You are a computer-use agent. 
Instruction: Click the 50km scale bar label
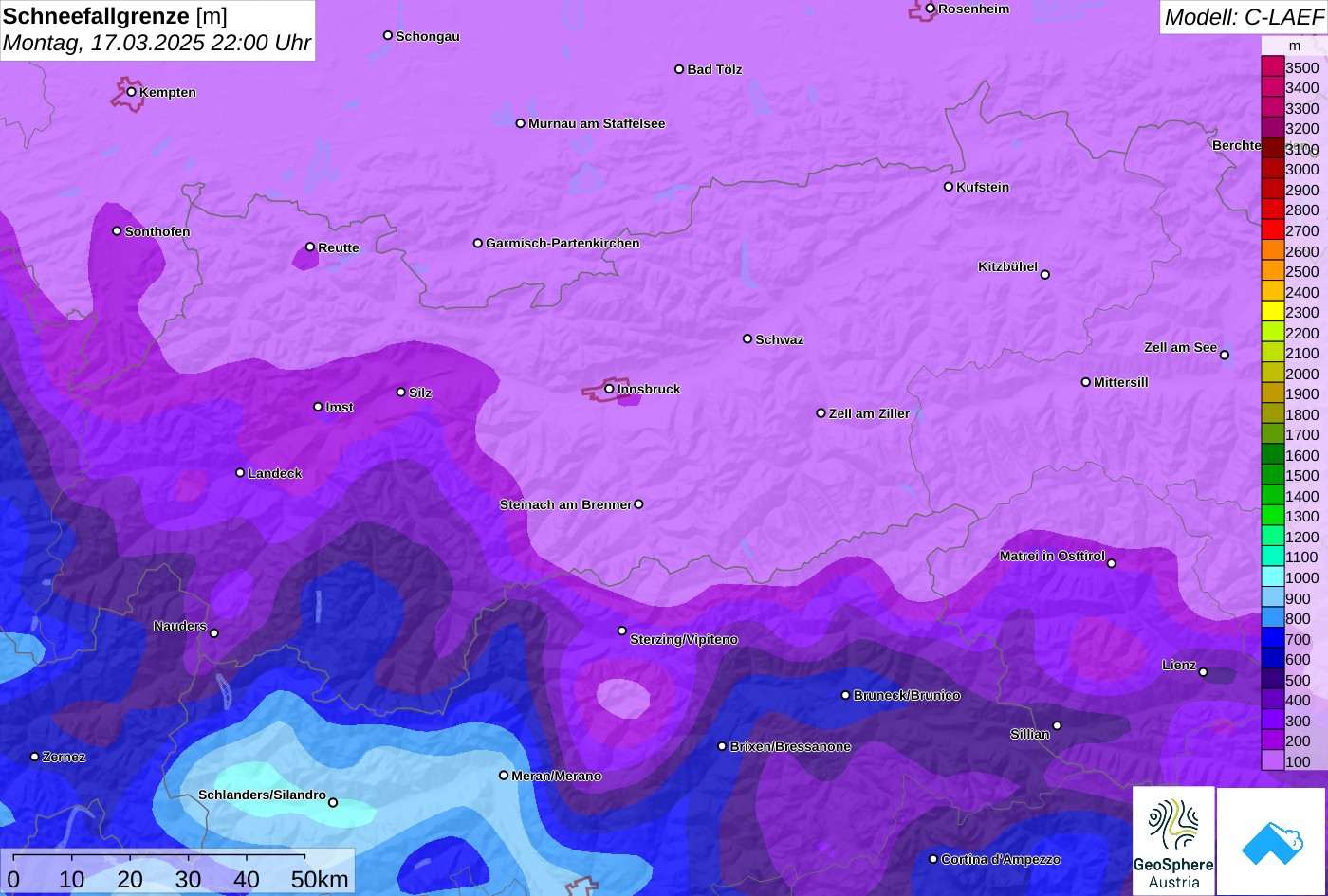click(320, 879)
